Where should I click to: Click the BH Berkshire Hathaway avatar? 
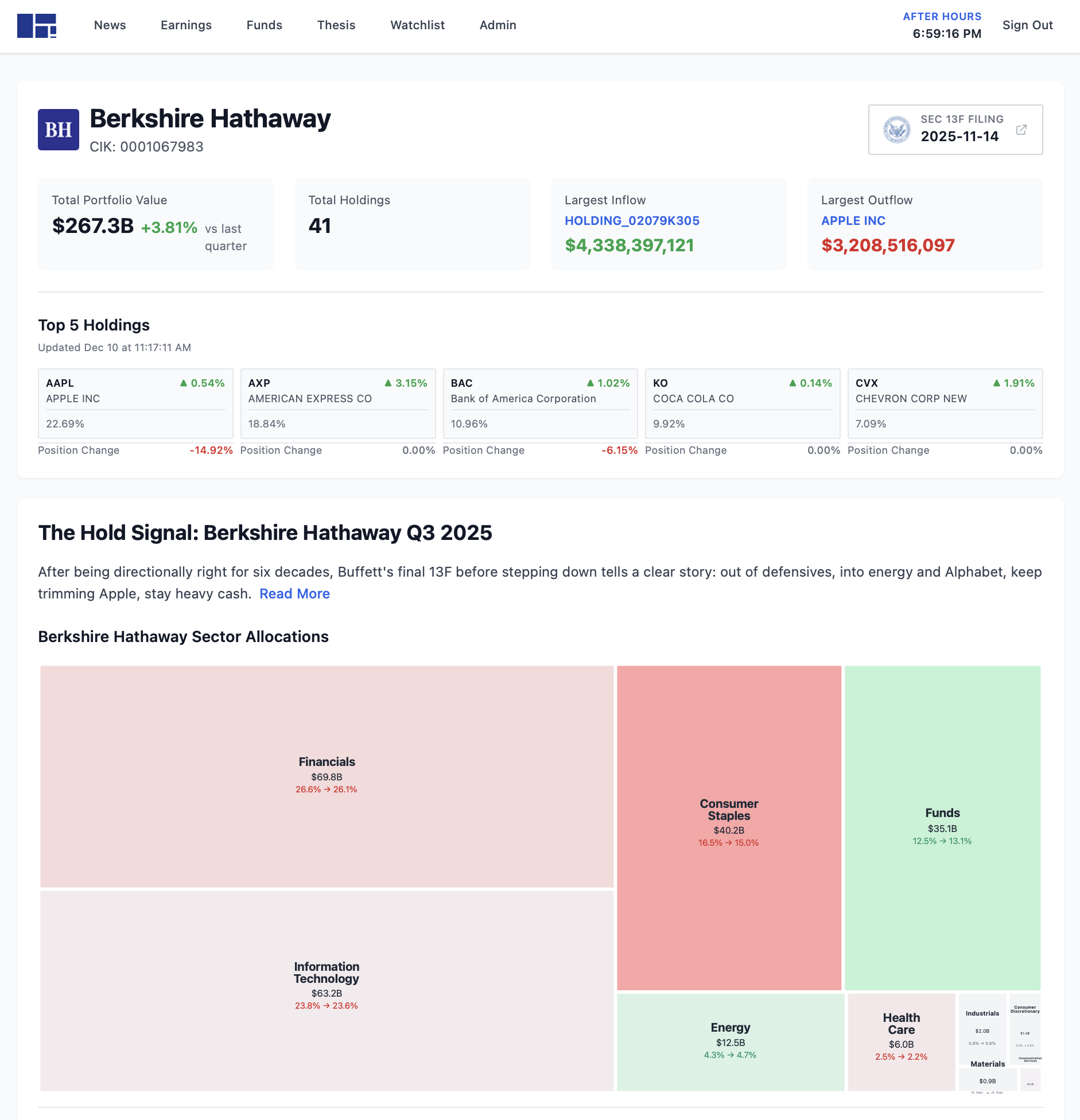[58, 129]
